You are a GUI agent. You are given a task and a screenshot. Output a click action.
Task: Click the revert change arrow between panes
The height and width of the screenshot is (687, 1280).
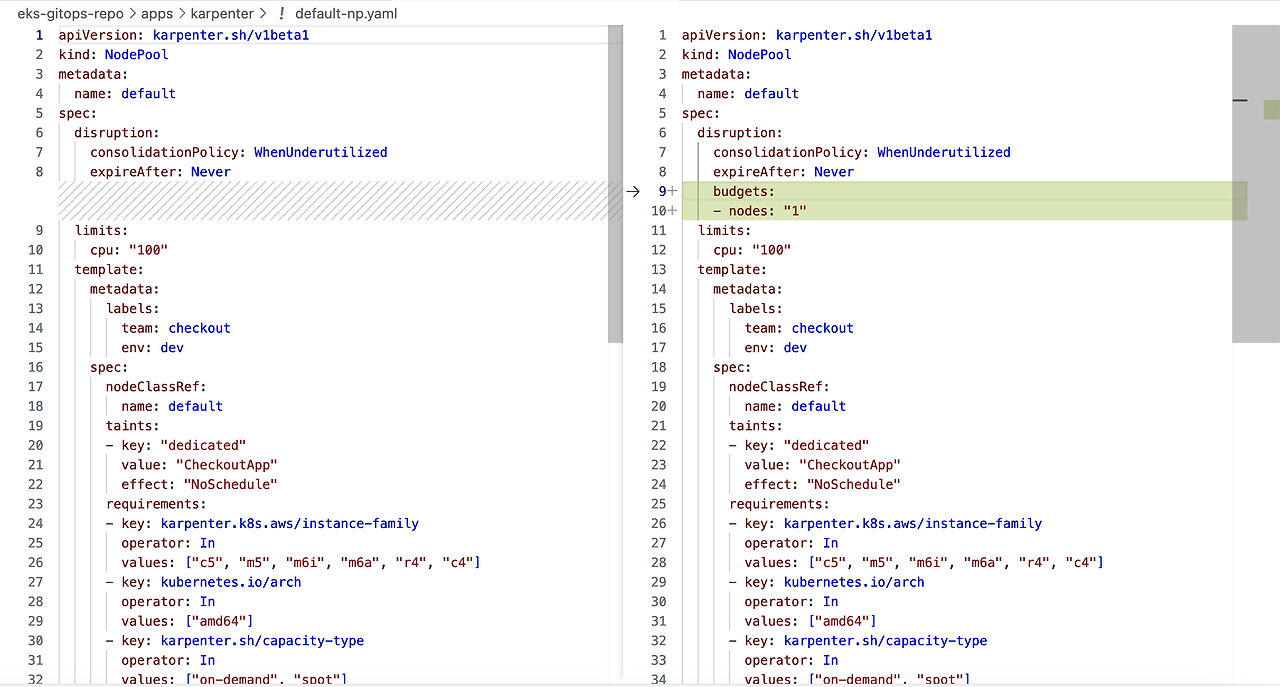pyautogui.click(x=632, y=191)
